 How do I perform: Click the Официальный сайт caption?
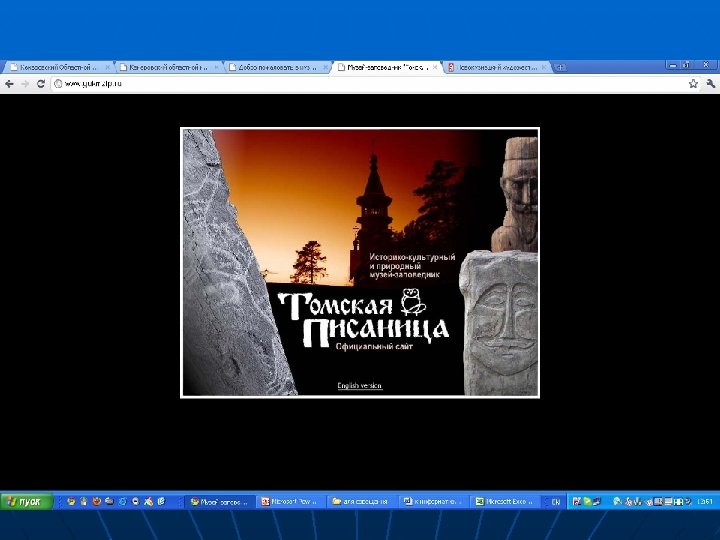(x=374, y=347)
